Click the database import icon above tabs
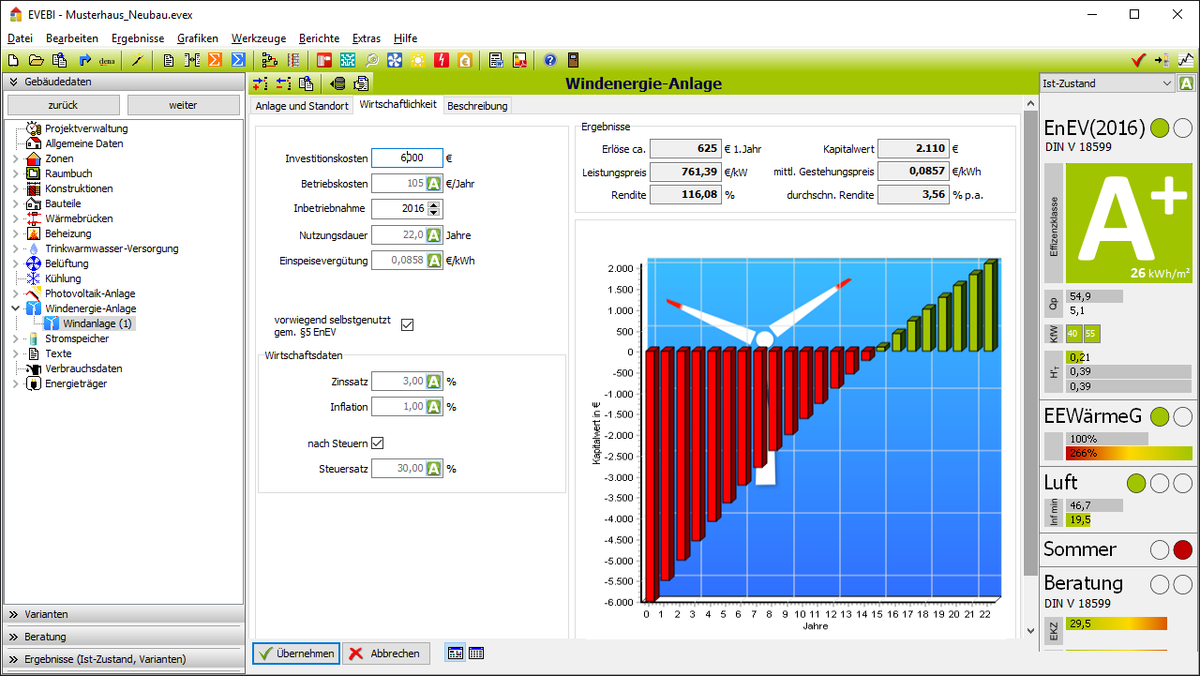Screen dimensions: 1200x676 [x=338, y=84]
